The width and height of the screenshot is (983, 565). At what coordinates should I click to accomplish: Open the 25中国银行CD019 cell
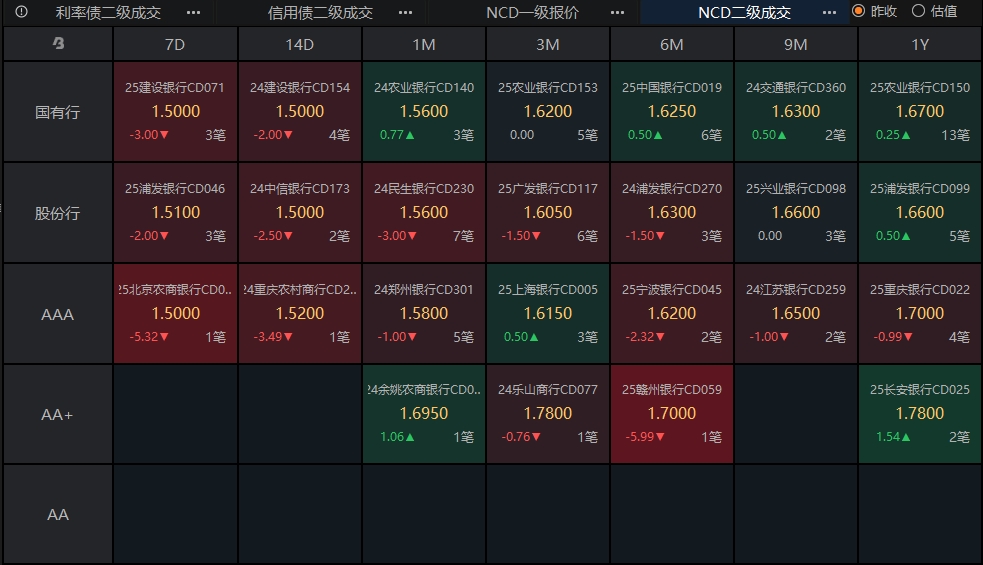(x=672, y=112)
